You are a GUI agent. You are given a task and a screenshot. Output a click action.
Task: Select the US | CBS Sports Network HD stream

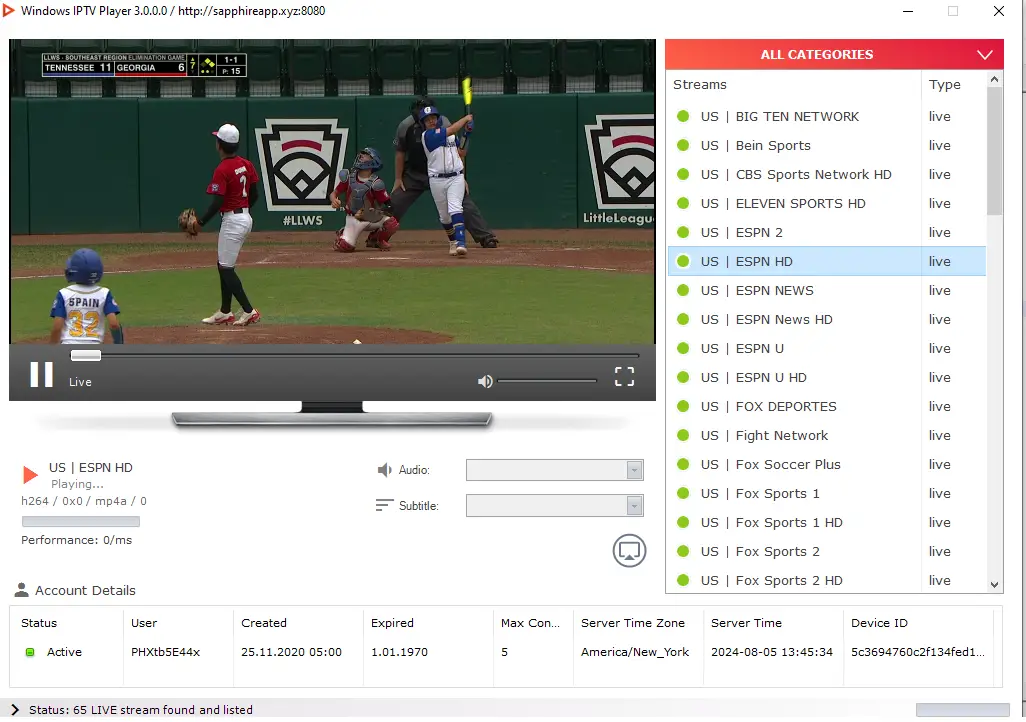pyautogui.click(x=826, y=174)
